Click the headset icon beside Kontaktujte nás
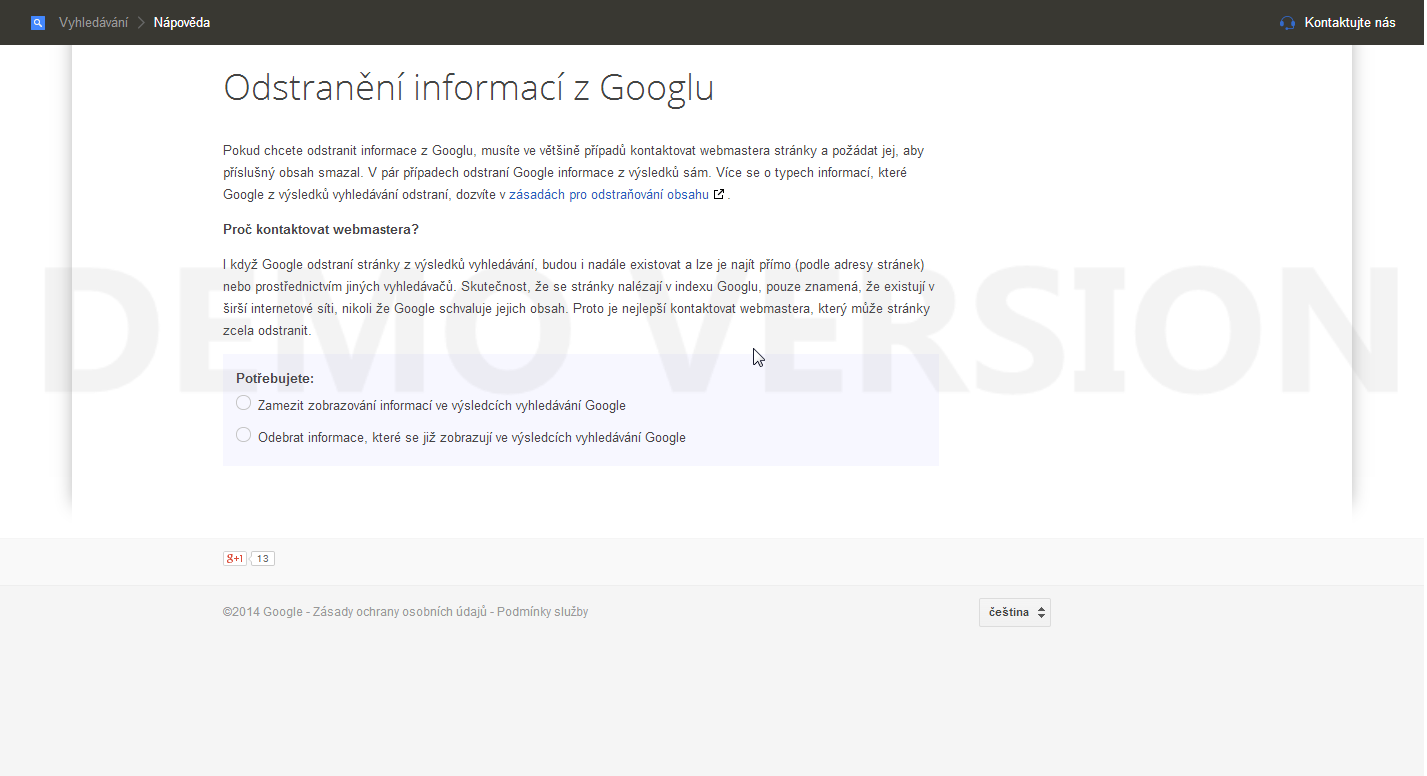1427x776 pixels. [1286, 21]
